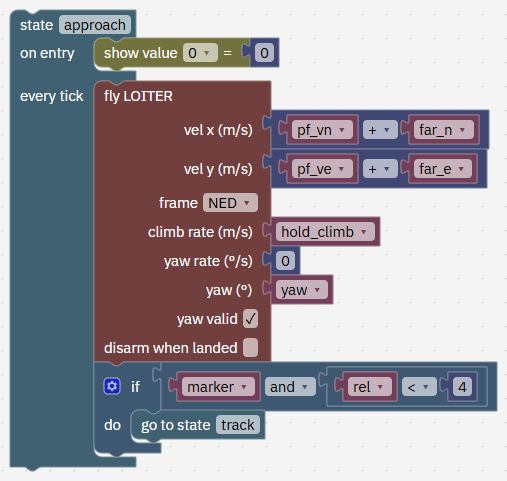The height and width of the screenshot is (481, 507).
Task: Click the 'on entry' label
Action: pos(47,53)
